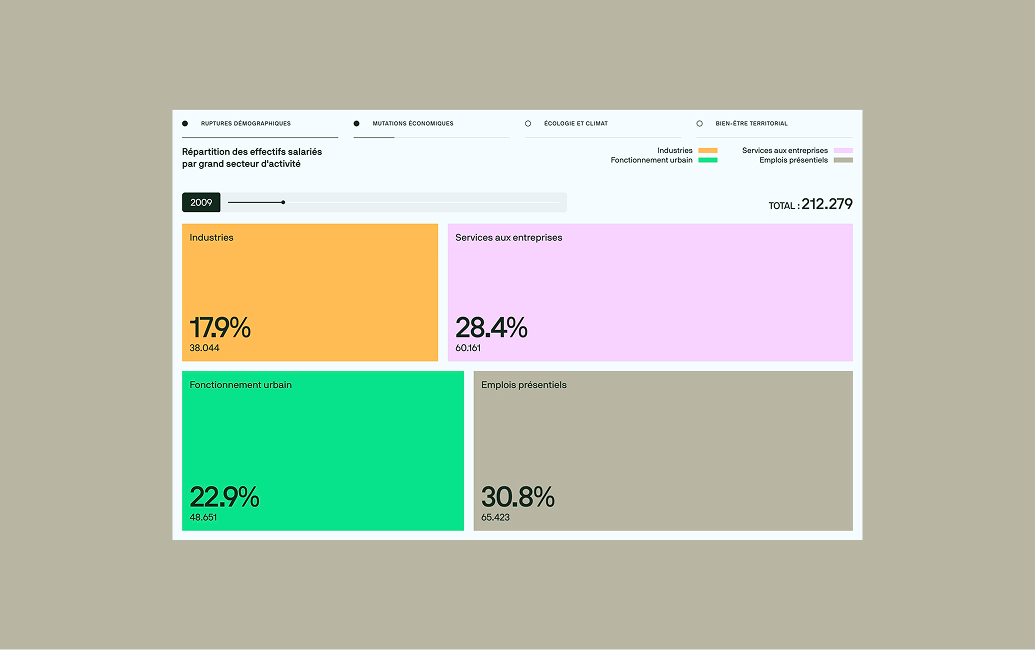Switch to the Mutations Économiques tab

(x=413, y=123)
